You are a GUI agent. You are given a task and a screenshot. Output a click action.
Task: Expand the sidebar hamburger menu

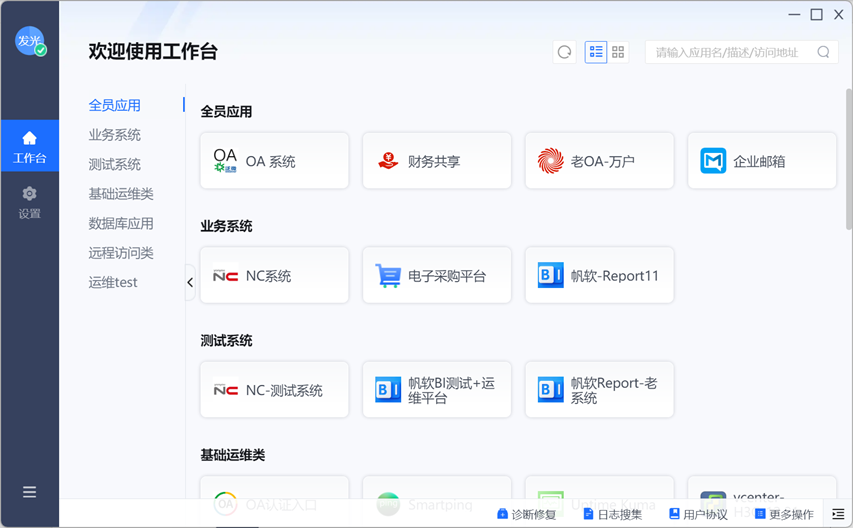[29, 492]
